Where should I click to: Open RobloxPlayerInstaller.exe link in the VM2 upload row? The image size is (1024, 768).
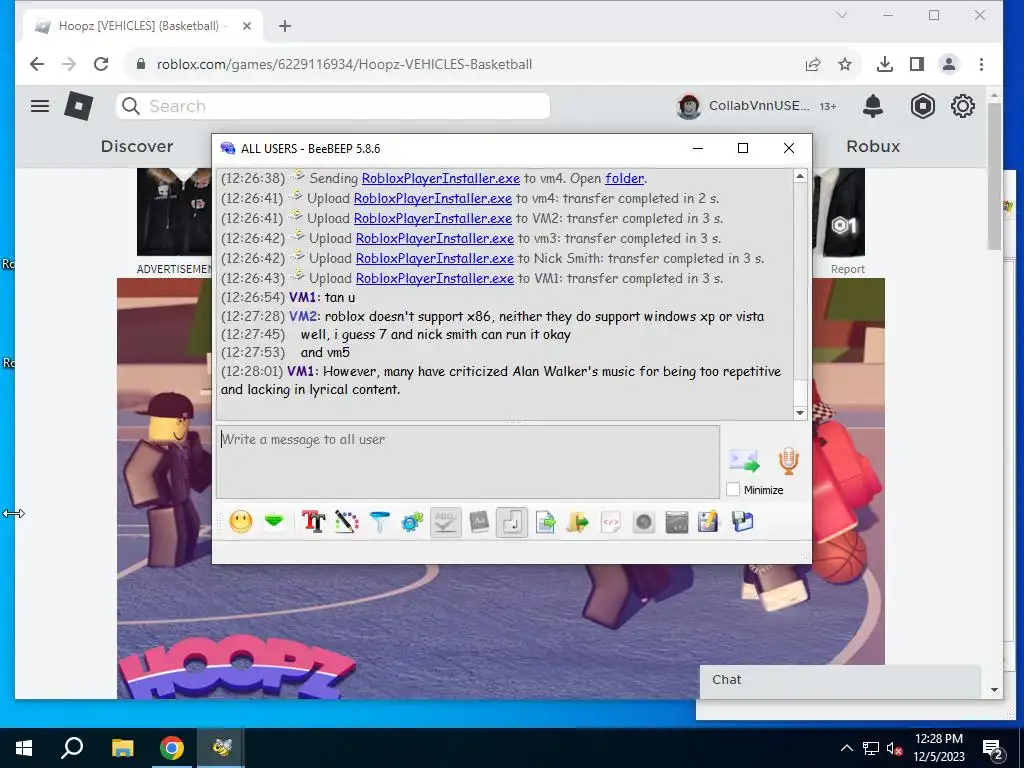(432, 218)
